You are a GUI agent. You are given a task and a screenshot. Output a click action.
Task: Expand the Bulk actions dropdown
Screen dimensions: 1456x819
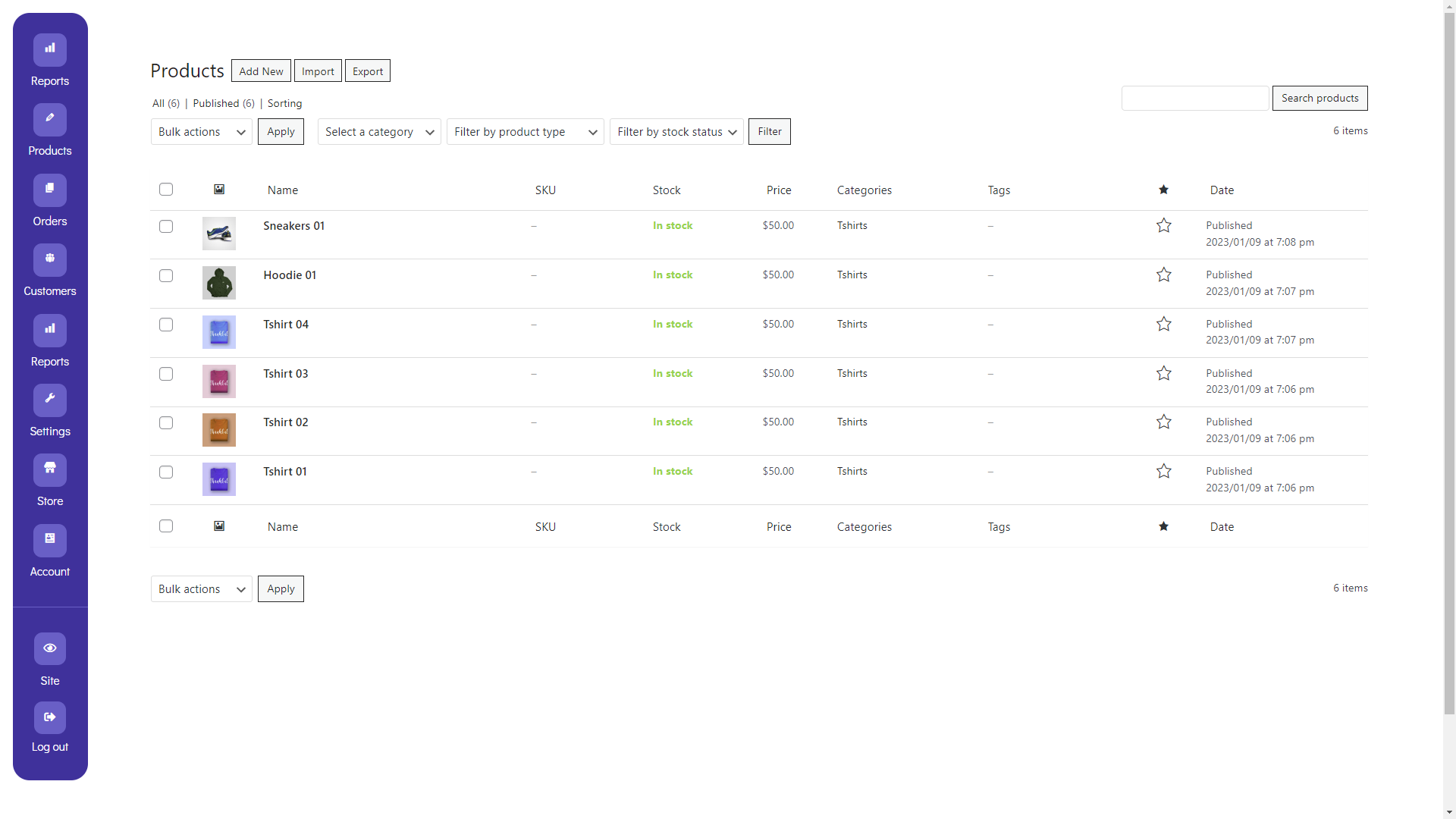coord(201,131)
